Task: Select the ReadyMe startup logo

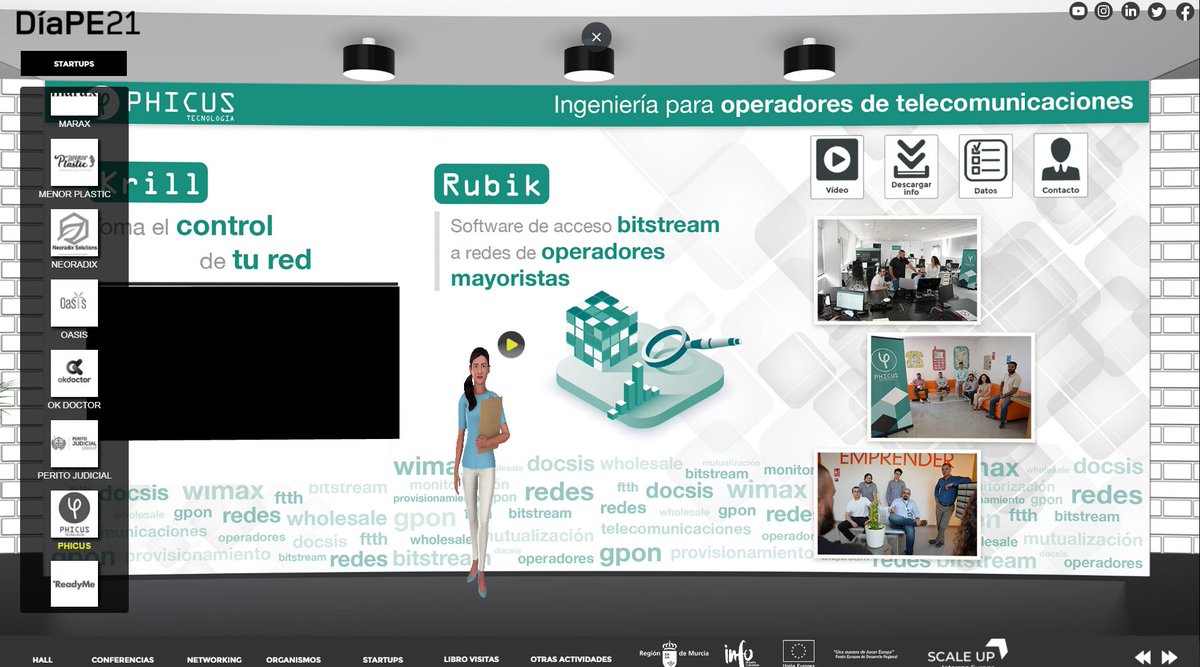Action: click(74, 584)
